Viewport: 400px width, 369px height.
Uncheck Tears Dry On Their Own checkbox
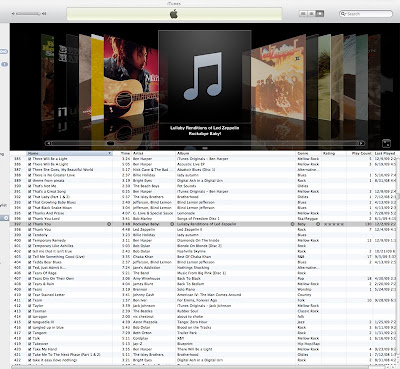(30, 278)
